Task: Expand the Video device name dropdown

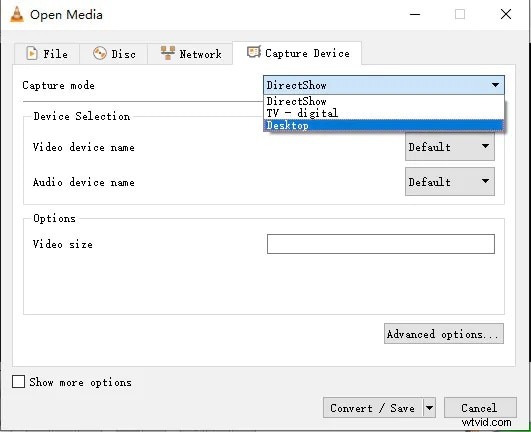Action: point(450,147)
